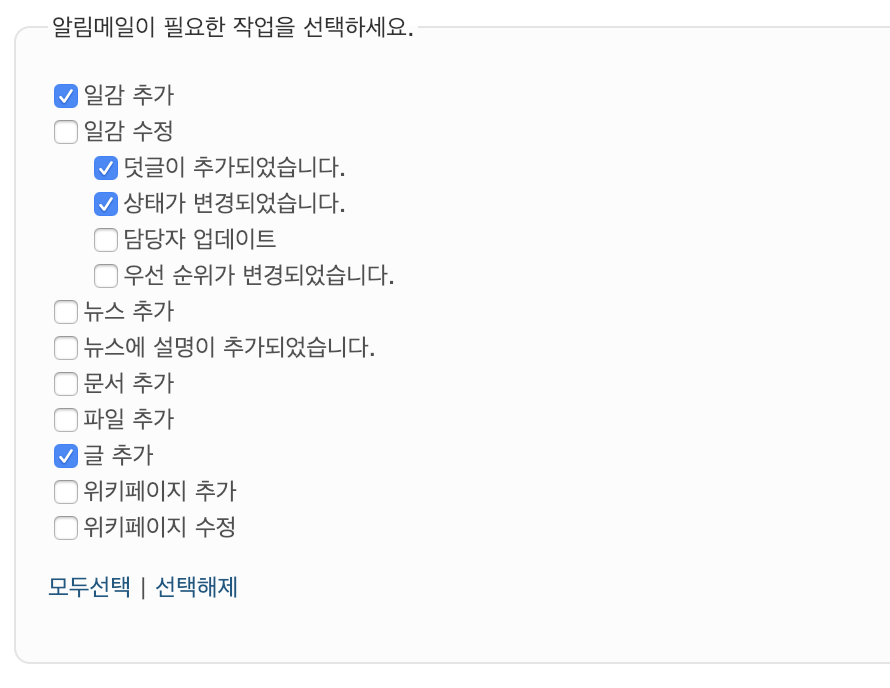Screen dimensions: 890x688
Task: Click the '위키페이지 수정' label text
Action: tap(160, 528)
